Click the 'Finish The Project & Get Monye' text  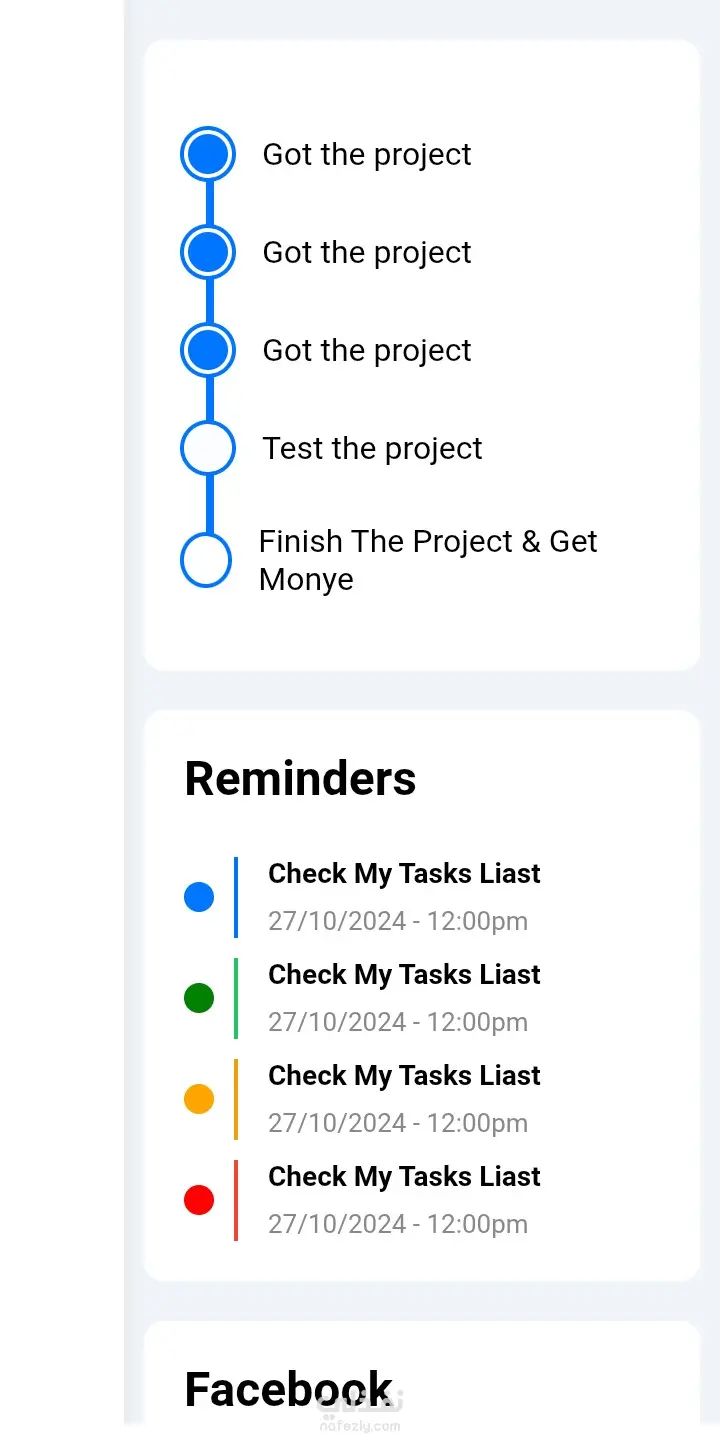428,560
